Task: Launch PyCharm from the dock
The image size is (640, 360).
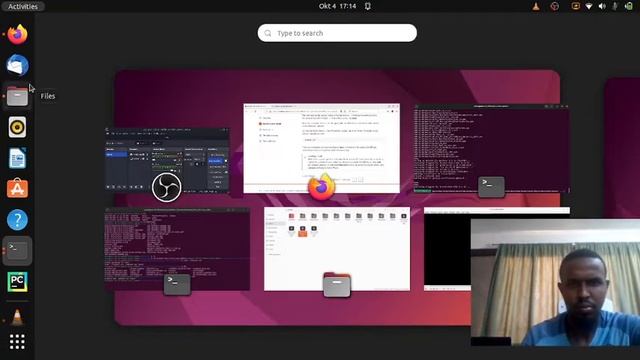Action: [x=17, y=282]
